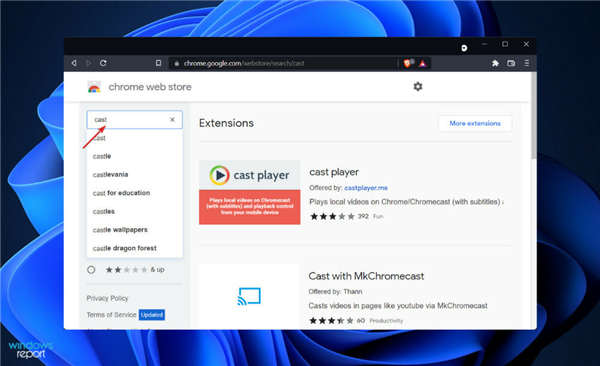Click the MkChromecast description text

pos(398,306)
